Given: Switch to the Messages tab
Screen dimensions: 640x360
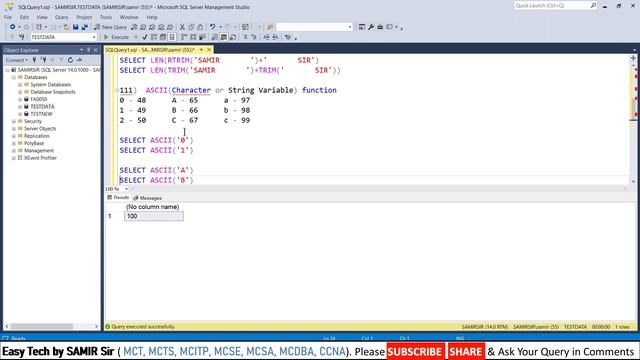Looking at the screenshot, I should (x=147, y=198).
